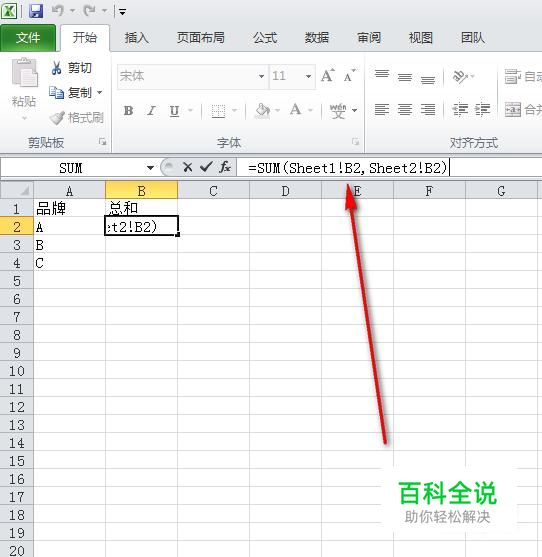The image size is (542, 557).
Task: Align text left
Action: [x=382, y=109]
